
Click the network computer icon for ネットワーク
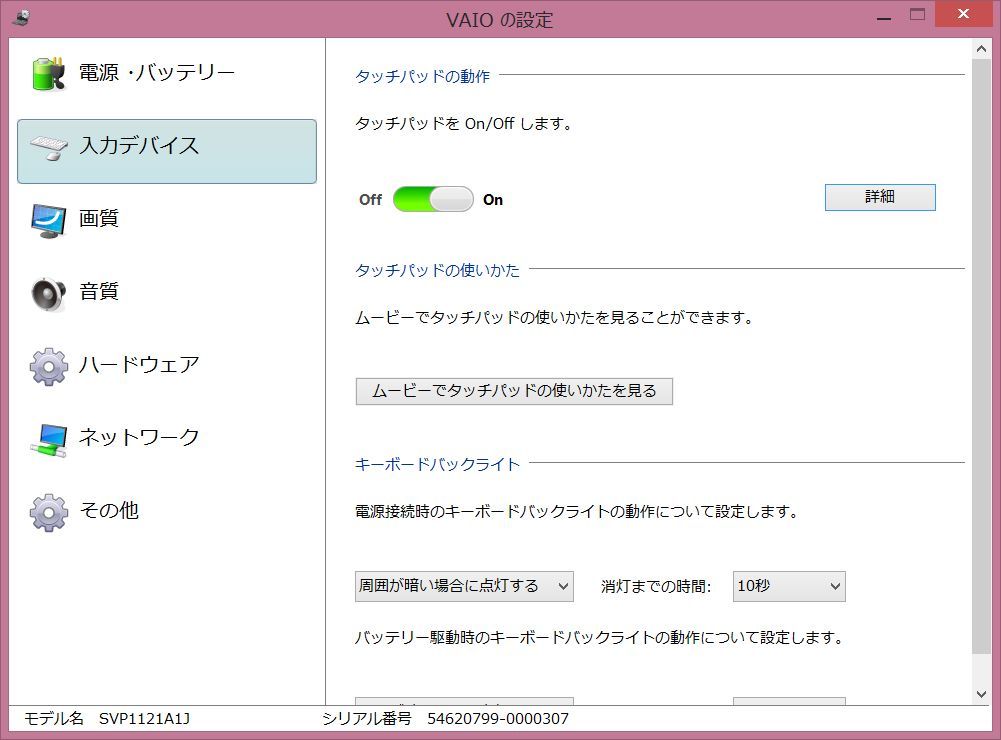49,440
